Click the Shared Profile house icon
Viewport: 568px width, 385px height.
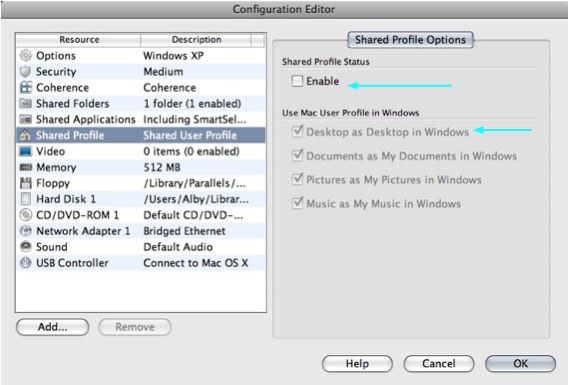point(25,135)
